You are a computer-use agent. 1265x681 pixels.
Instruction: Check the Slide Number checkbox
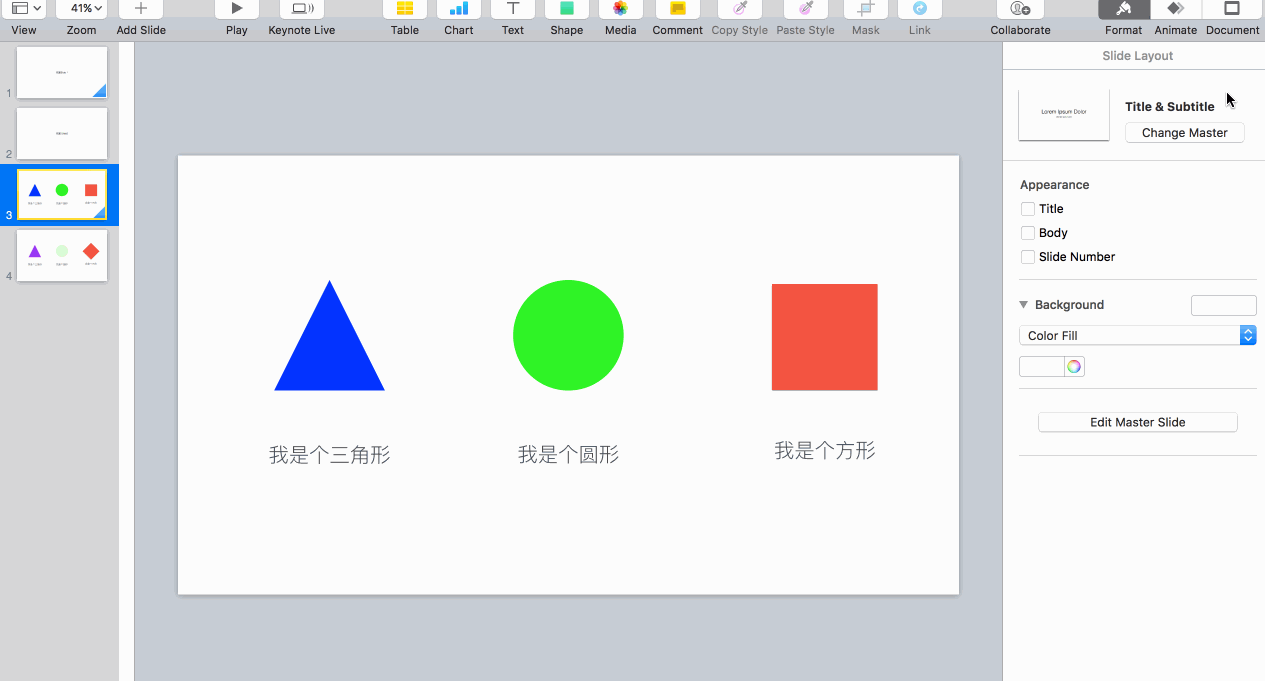pos(1027,257)
